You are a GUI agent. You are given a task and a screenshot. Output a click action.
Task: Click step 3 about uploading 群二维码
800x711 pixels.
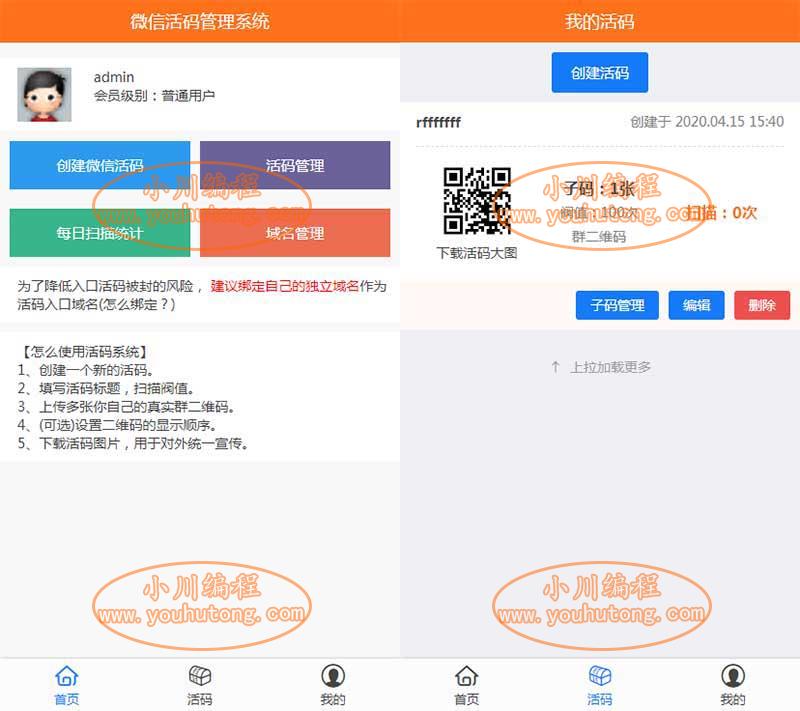pyautogui.click(x=127, y=407)
